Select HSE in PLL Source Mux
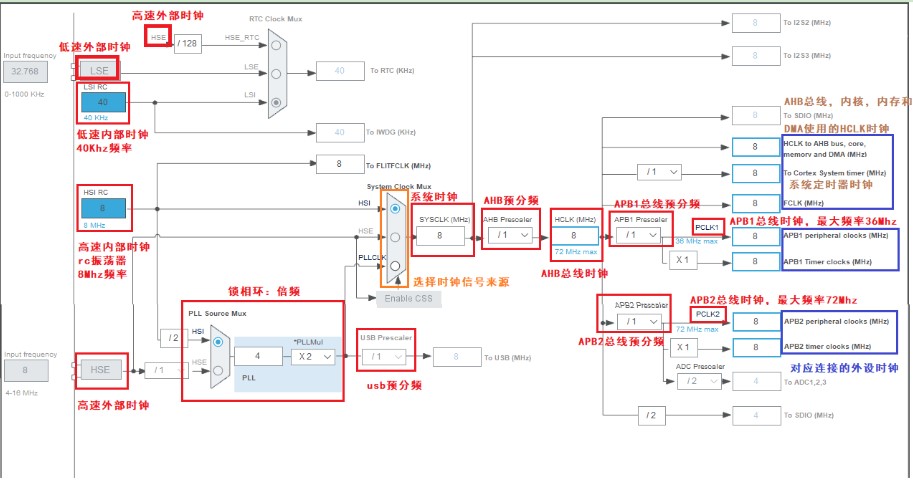913x490 pixels. (218, 370)
